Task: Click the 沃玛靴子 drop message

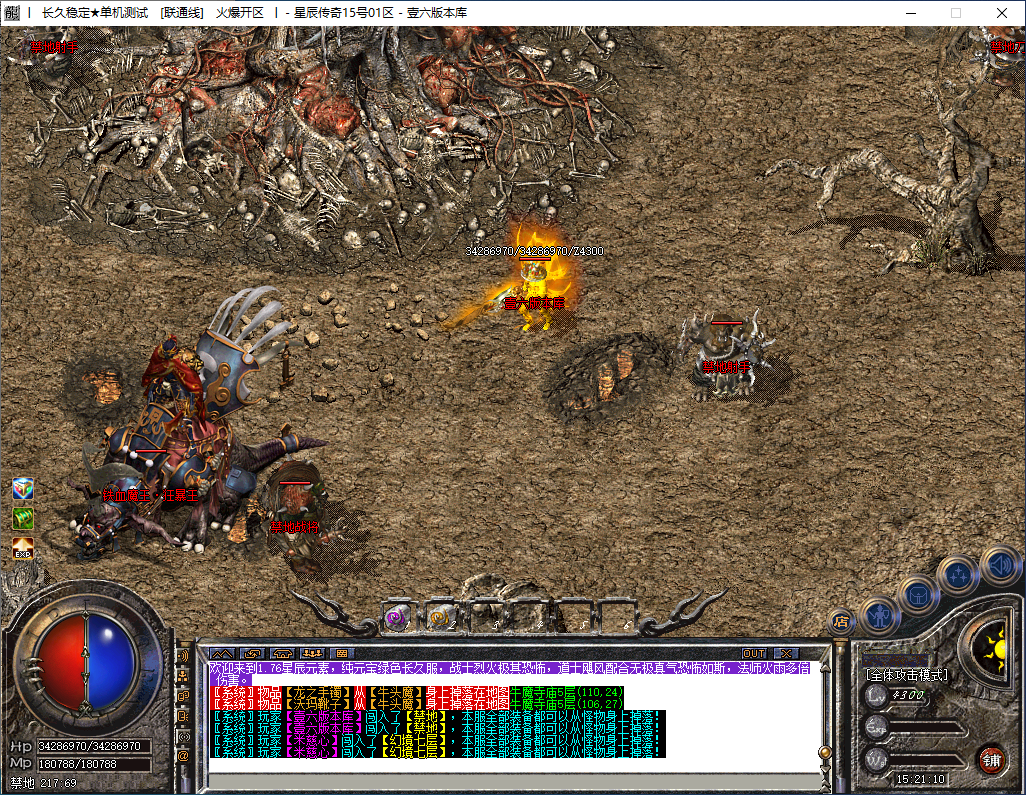Action: 417,704
